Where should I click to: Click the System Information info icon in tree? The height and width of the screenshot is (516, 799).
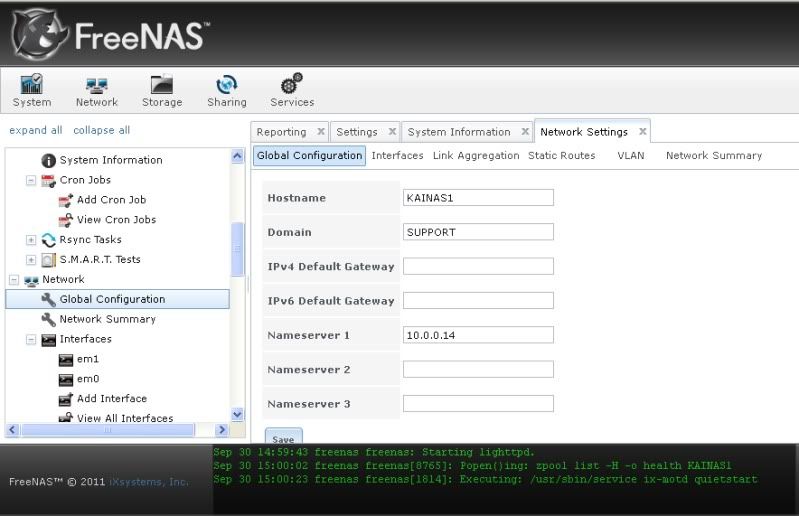pos(48,160)
